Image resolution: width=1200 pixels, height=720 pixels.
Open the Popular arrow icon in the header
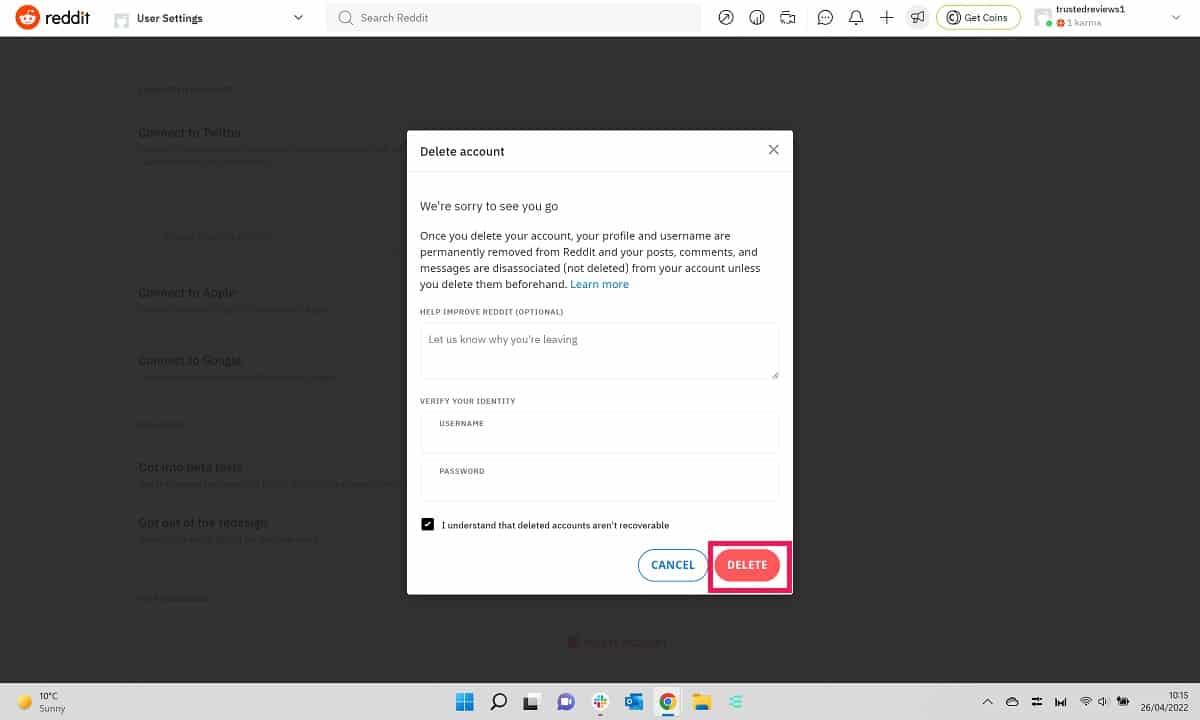(x=726, y=18)
